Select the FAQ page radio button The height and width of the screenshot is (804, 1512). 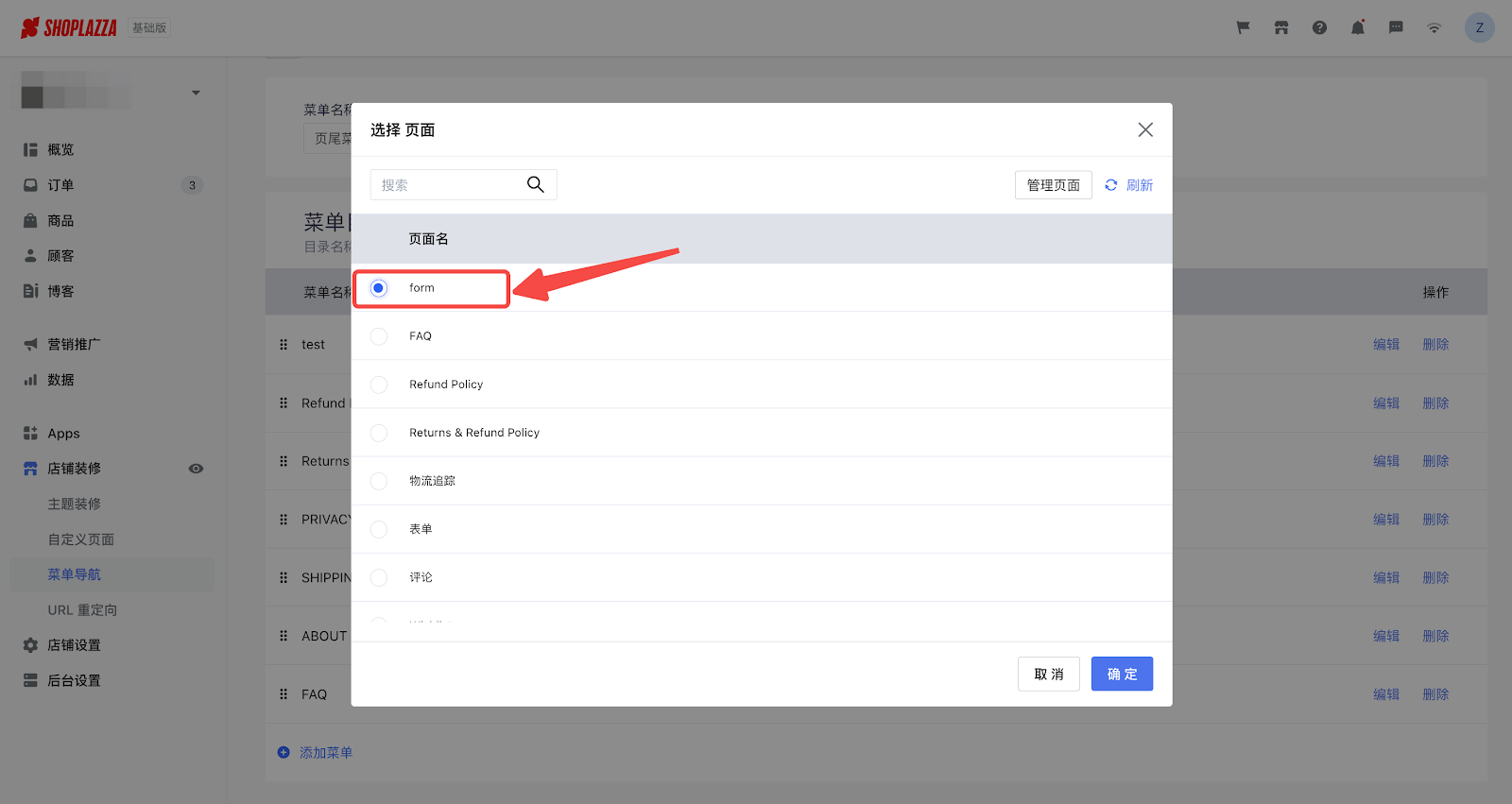click(379, 336)
